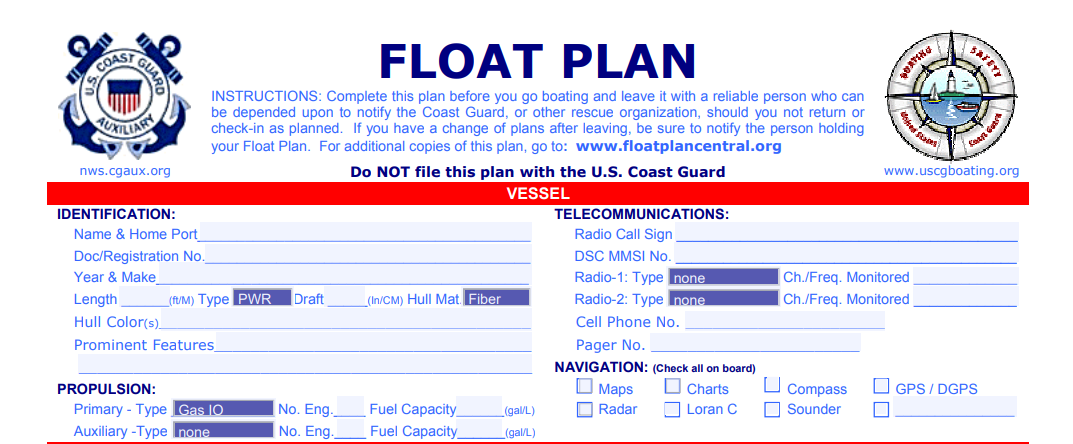Visit the www.uscgboating.org link
The width and height of the screenshot is (1073, 444).
click(951, 171)
